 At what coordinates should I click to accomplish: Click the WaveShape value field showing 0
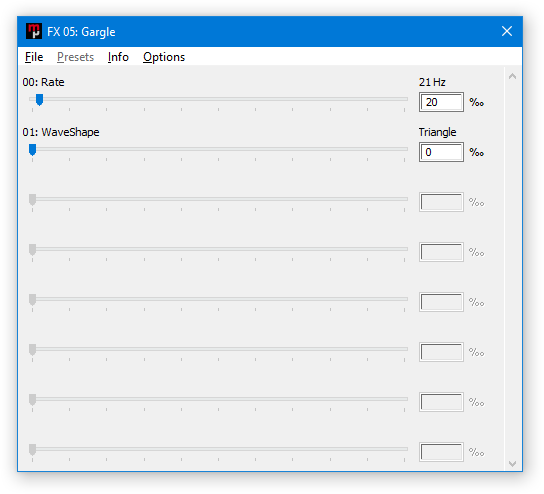[441, 152]
